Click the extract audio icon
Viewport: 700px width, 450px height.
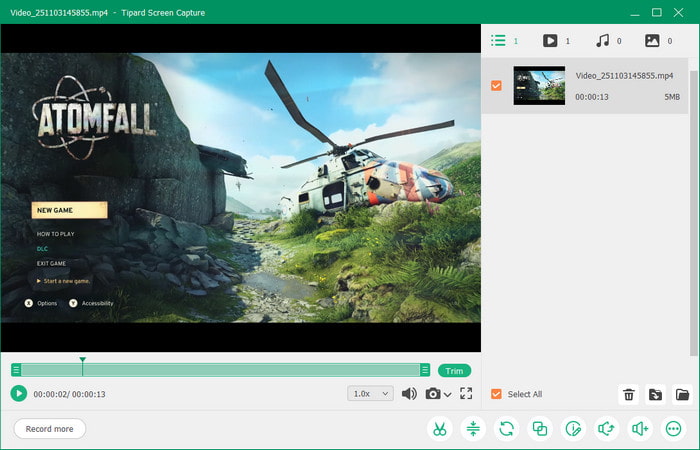pos(607,429)
